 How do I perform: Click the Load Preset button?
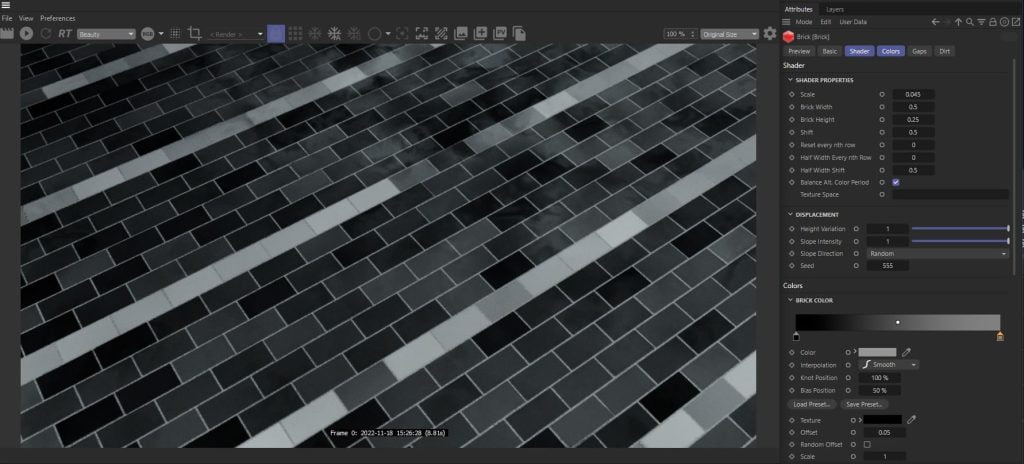pyautogui.click(x=813, y=404)
